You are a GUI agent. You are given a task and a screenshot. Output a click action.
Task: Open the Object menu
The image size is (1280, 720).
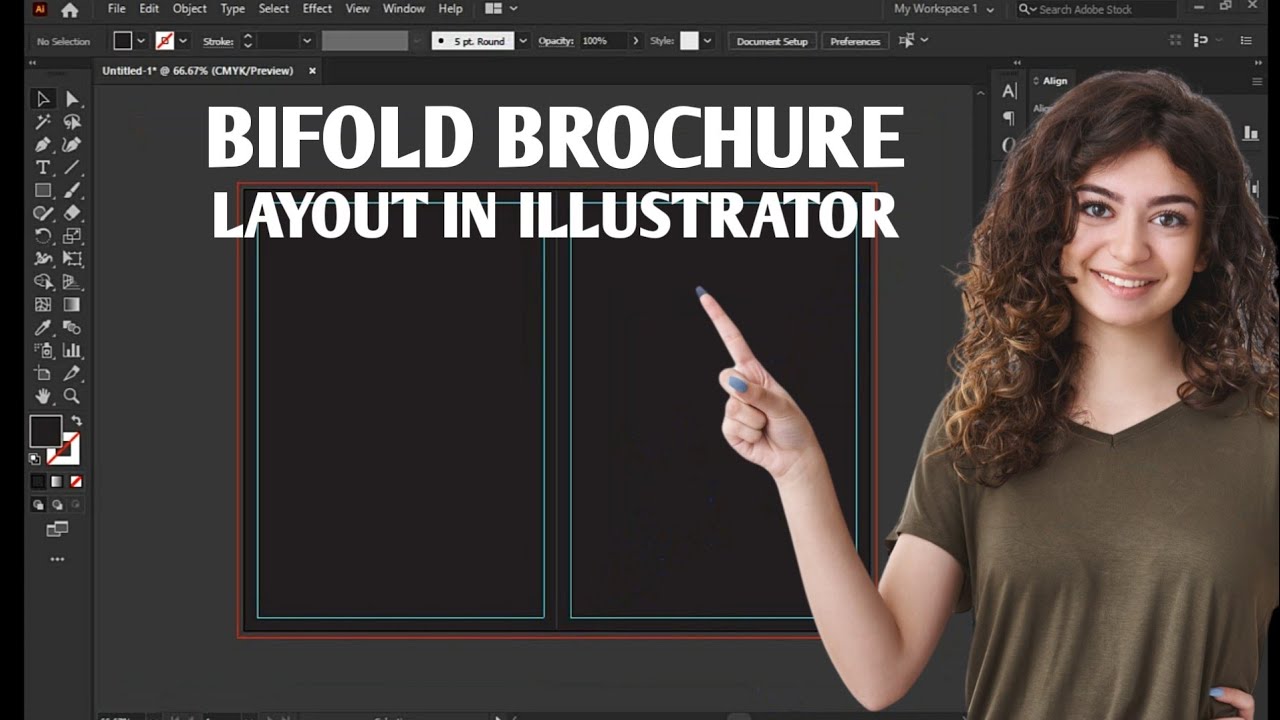(x=190, y=8)
